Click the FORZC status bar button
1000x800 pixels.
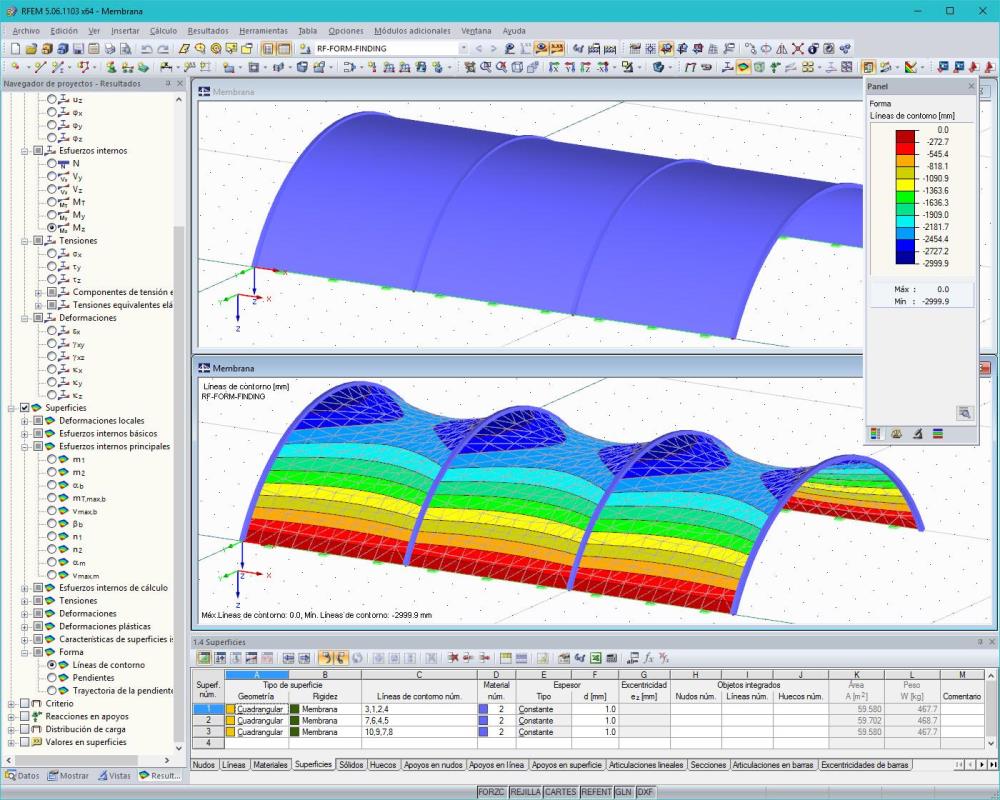pyautogui.click(x=493, y=791)
